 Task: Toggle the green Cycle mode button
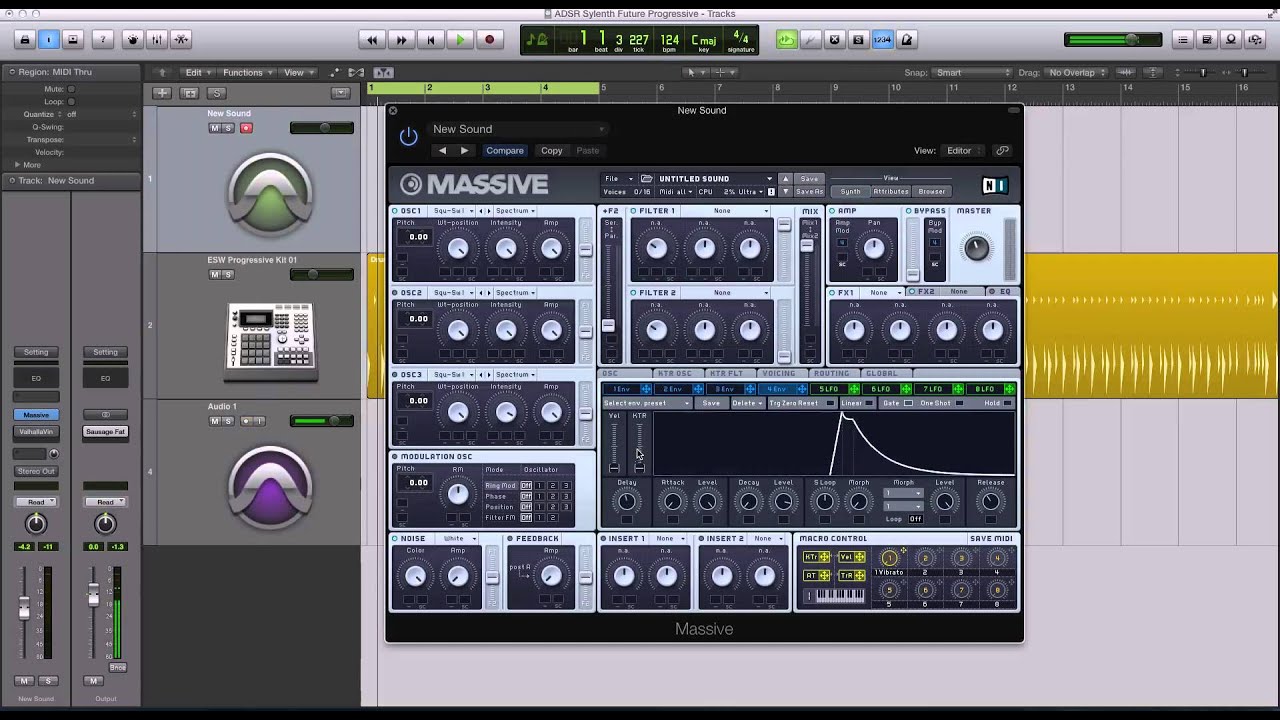(x=786, y=40)
